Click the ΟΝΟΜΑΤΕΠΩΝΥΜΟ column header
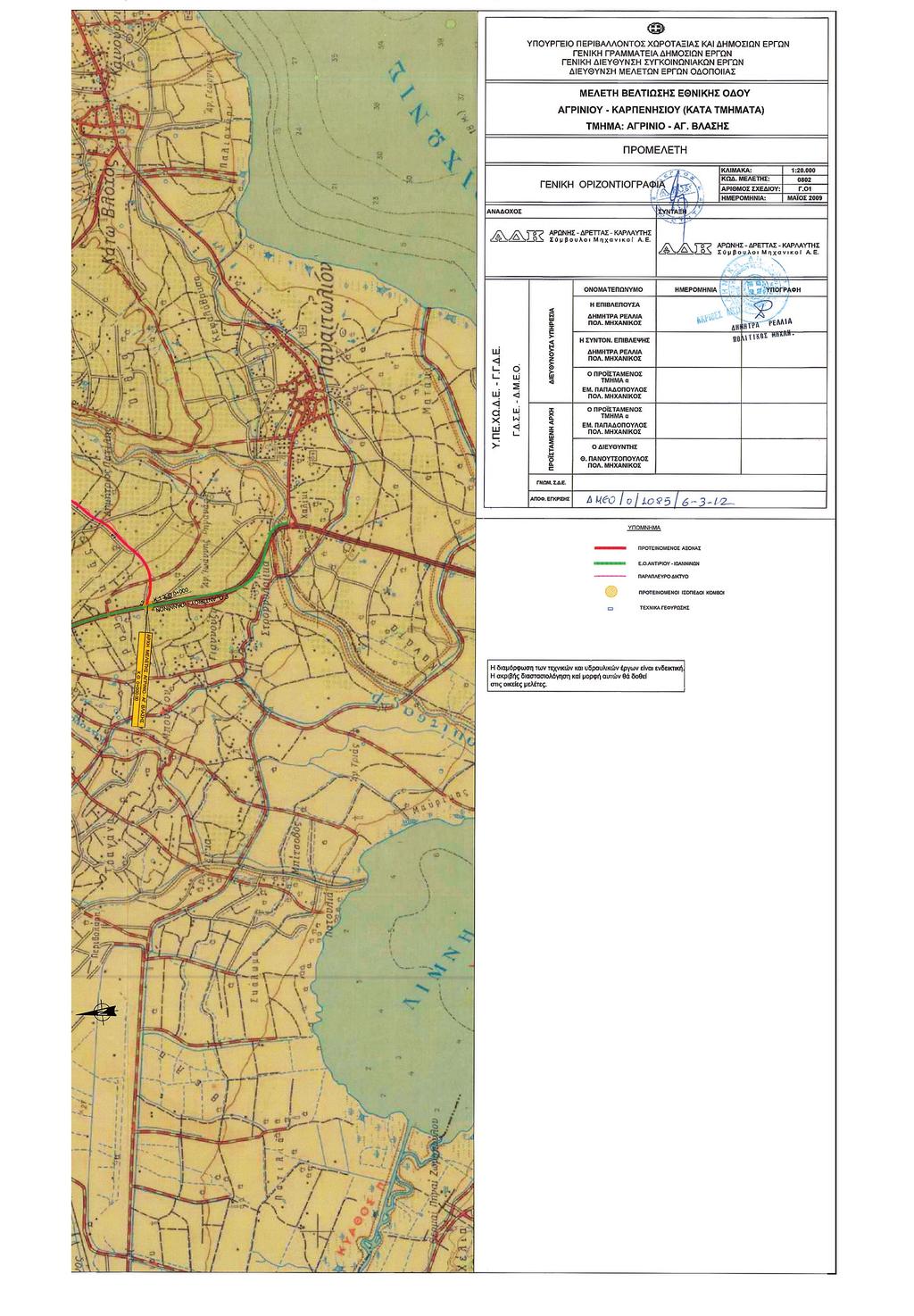Screen dimensions: 914x1316 [614, 290]
